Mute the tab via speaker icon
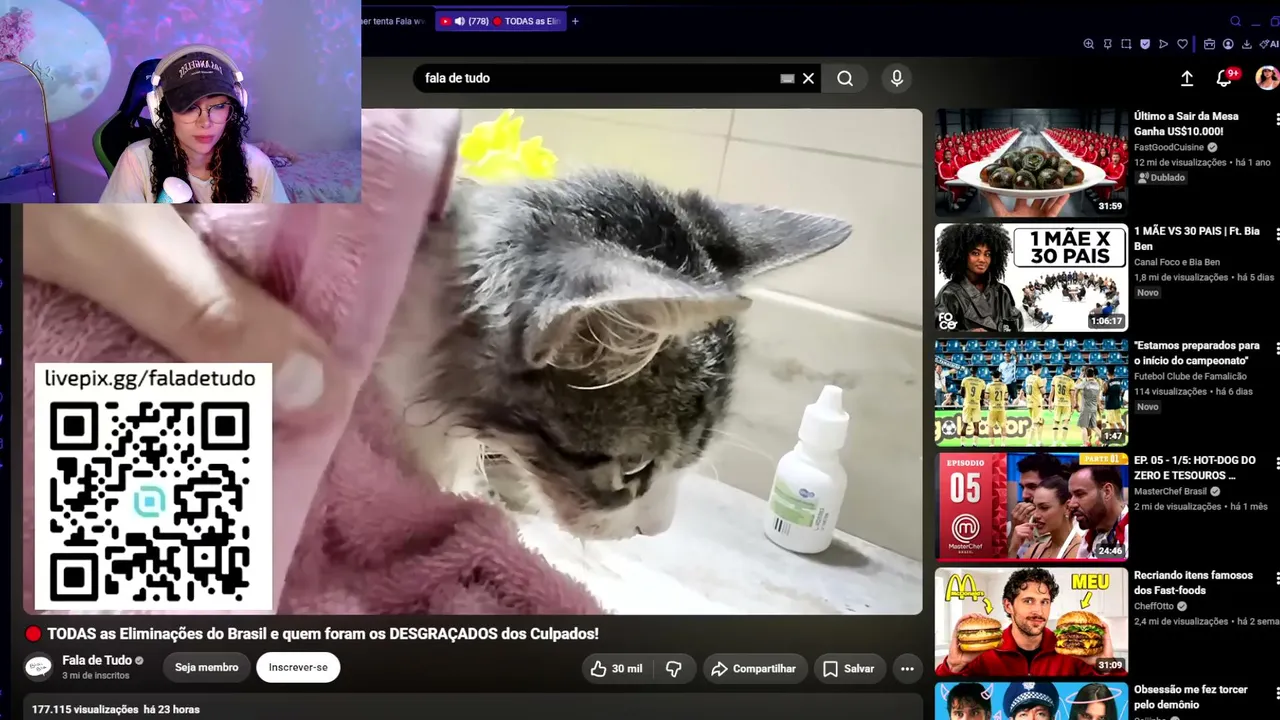This screenshot has height=720, width=1280. tap(460, 21)
